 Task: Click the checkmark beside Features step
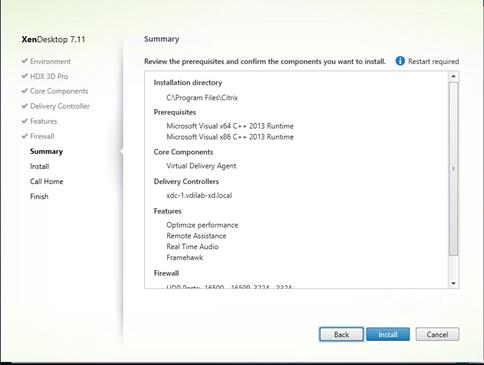pos(24,121)
